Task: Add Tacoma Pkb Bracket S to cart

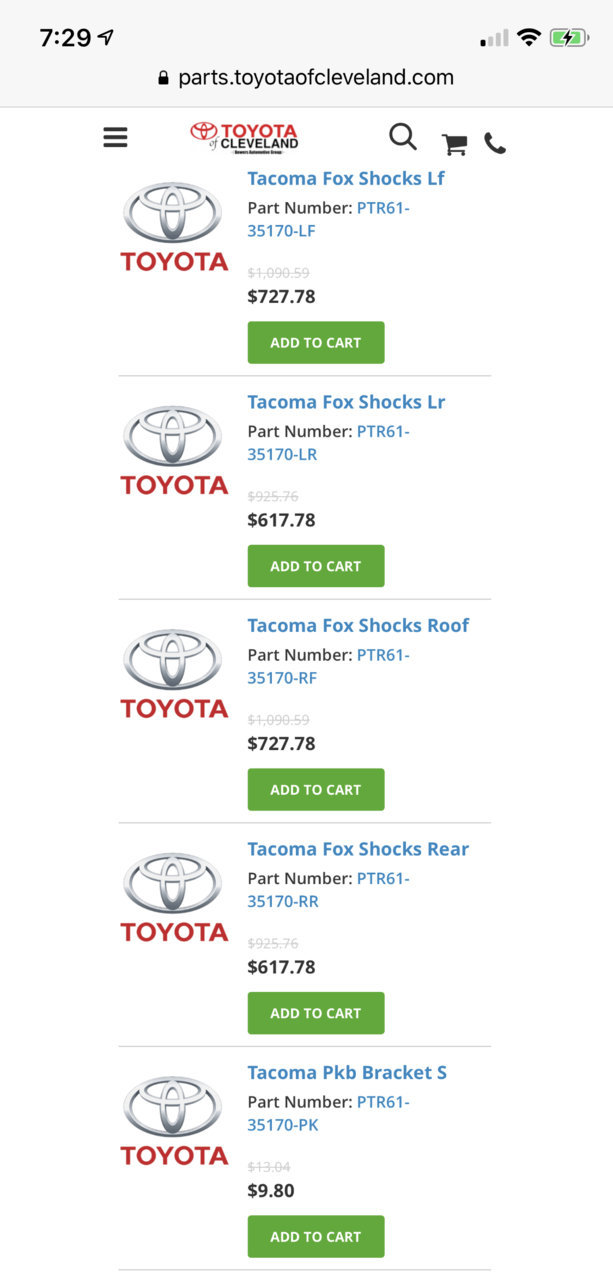Action: tap(316, 1237)
